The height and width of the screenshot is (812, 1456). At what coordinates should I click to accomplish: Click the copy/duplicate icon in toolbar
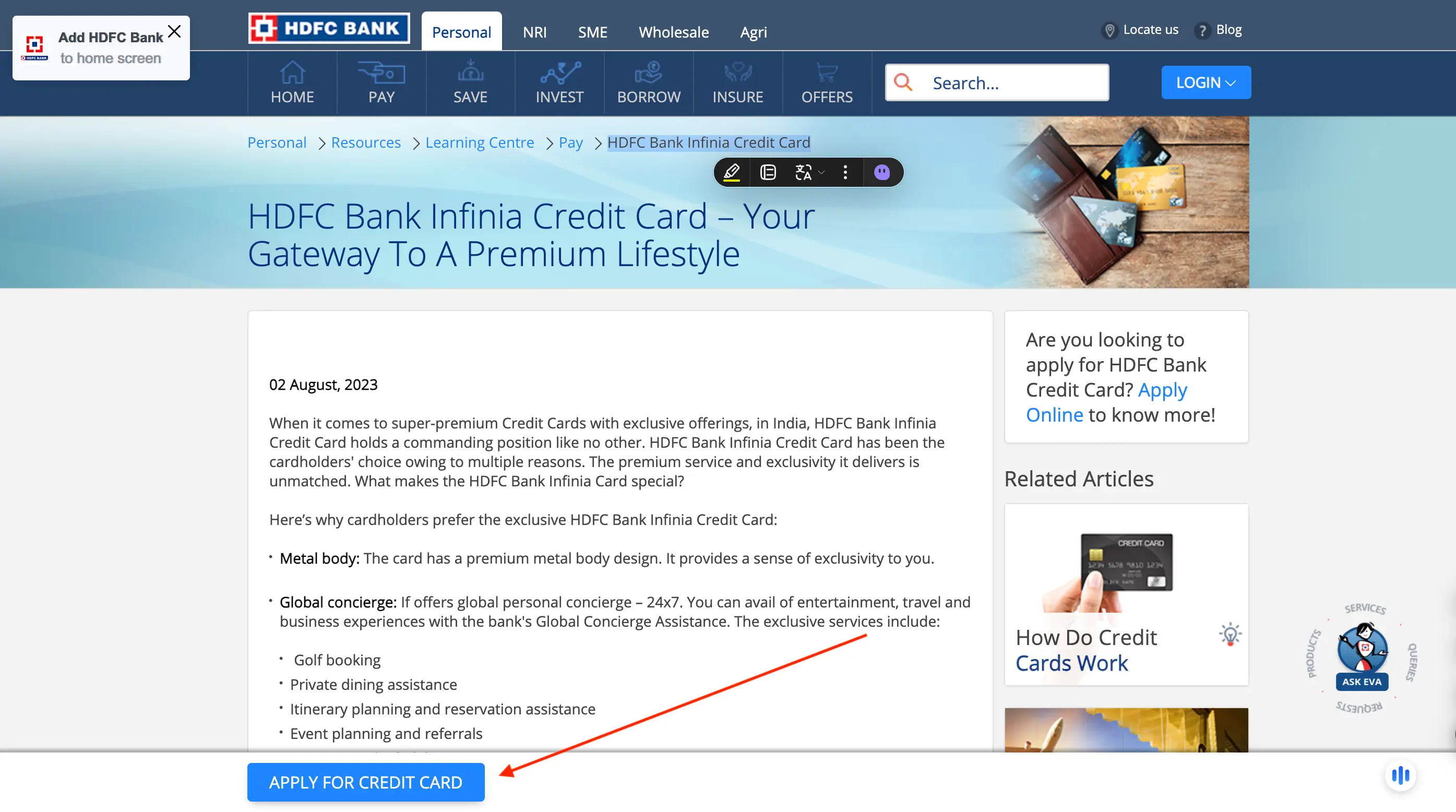click(x=768, y=171)
